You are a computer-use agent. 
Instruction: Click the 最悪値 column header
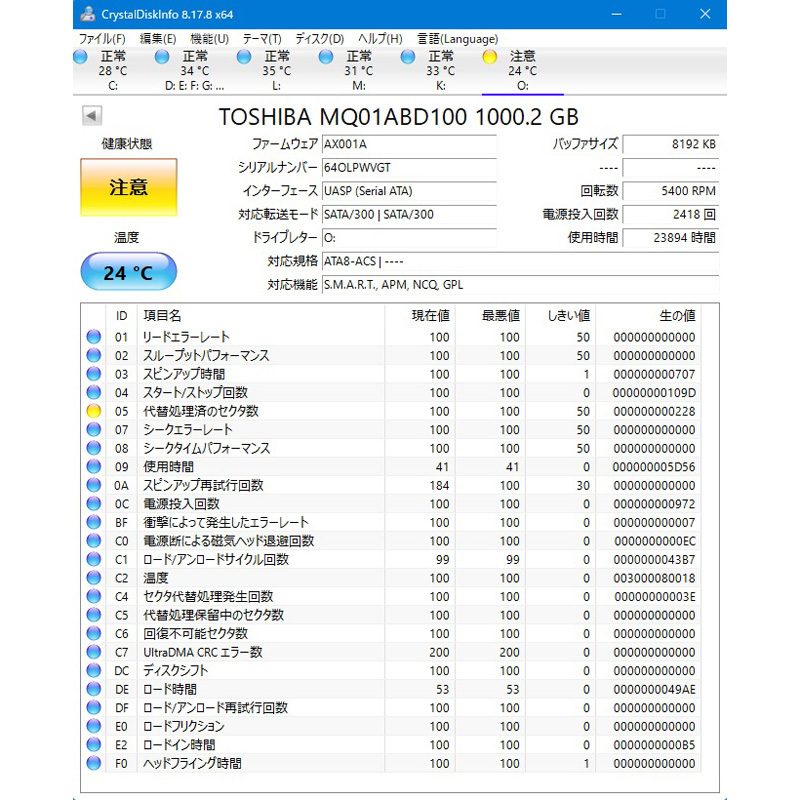point(490,316)
